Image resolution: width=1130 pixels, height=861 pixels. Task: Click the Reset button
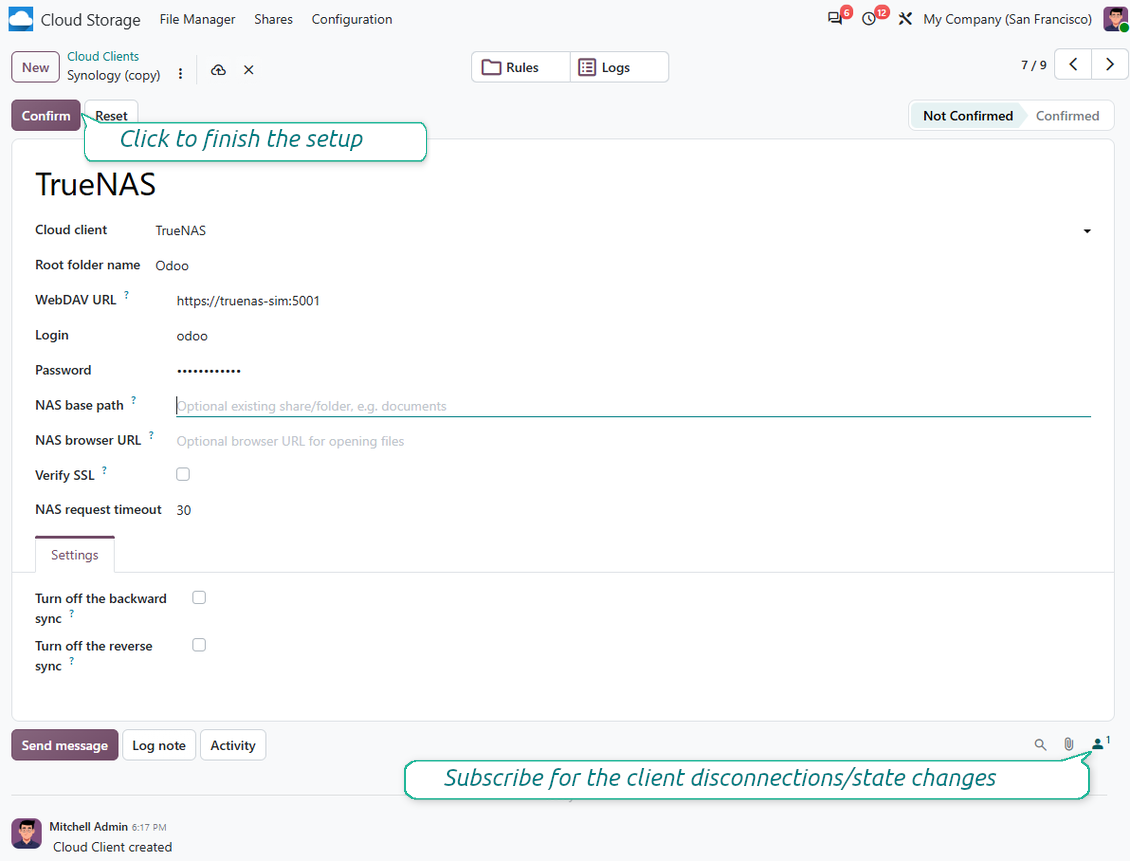pos(111,115)
